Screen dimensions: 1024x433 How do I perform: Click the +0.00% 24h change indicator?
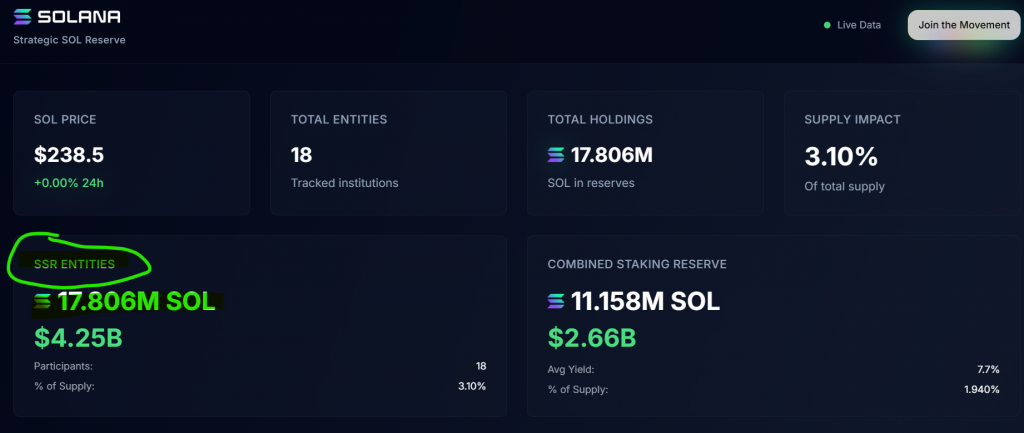pos(68,182)
